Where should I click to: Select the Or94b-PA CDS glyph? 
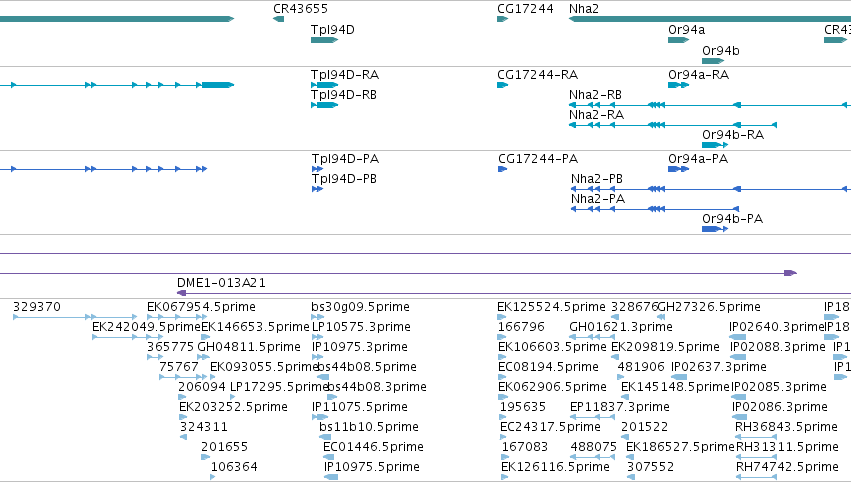click(x=715, y=229)
